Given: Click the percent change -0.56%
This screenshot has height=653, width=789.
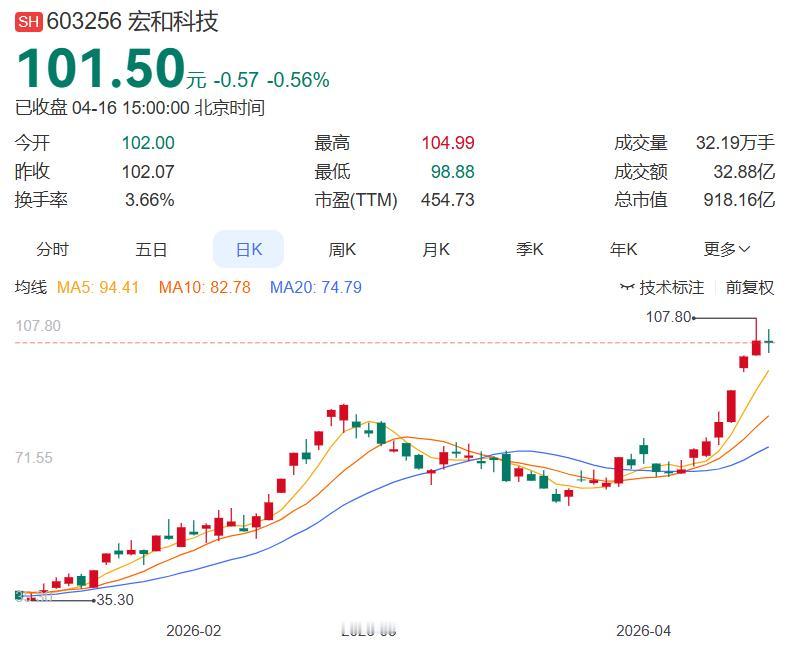Looking at the screenshot, I should (298, 80).
